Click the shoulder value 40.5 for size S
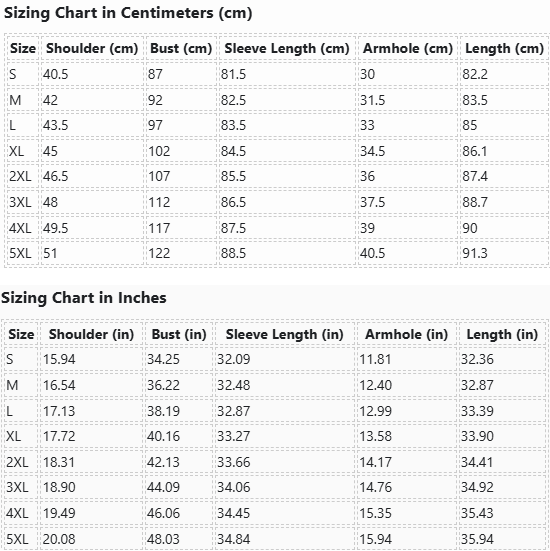The height and width of the screenshot is (551, 550). point(56,74)
